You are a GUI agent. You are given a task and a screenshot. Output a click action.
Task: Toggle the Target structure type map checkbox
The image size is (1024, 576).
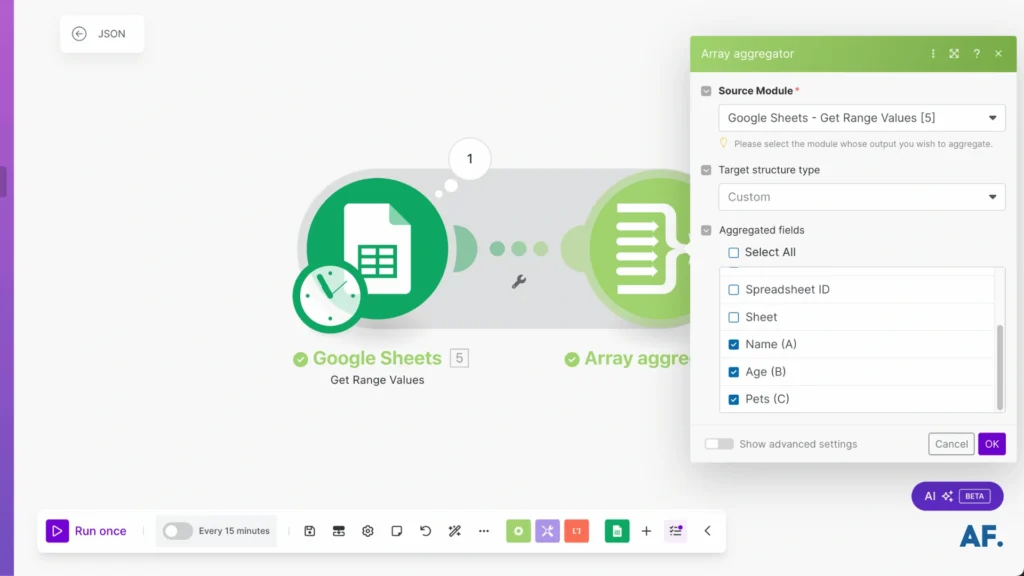[706, 170]
